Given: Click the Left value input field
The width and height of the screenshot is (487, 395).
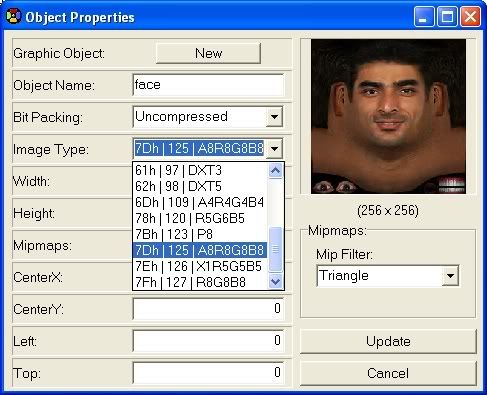Looking at the screenshot, I should point(208,341).
